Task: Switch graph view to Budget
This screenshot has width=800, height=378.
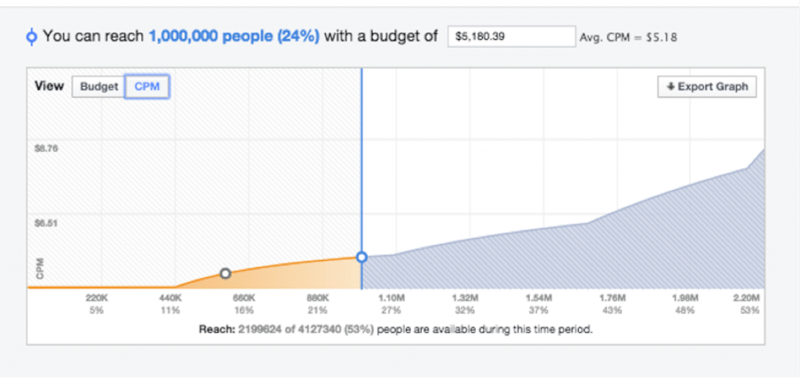Action: point(98,87)
